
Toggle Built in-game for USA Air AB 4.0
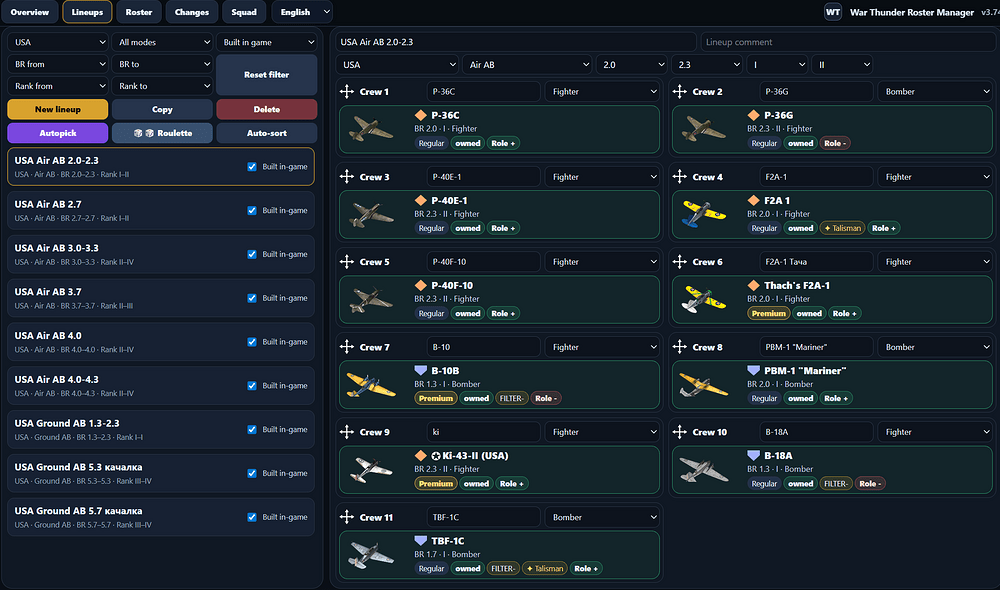pyautogui.click(x=252, y=342)
